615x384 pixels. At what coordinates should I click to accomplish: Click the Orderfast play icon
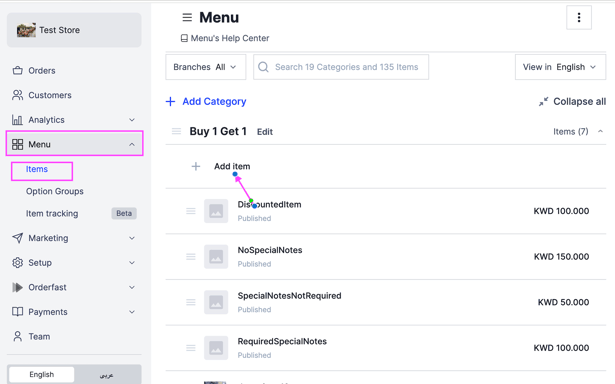(17, 287)
